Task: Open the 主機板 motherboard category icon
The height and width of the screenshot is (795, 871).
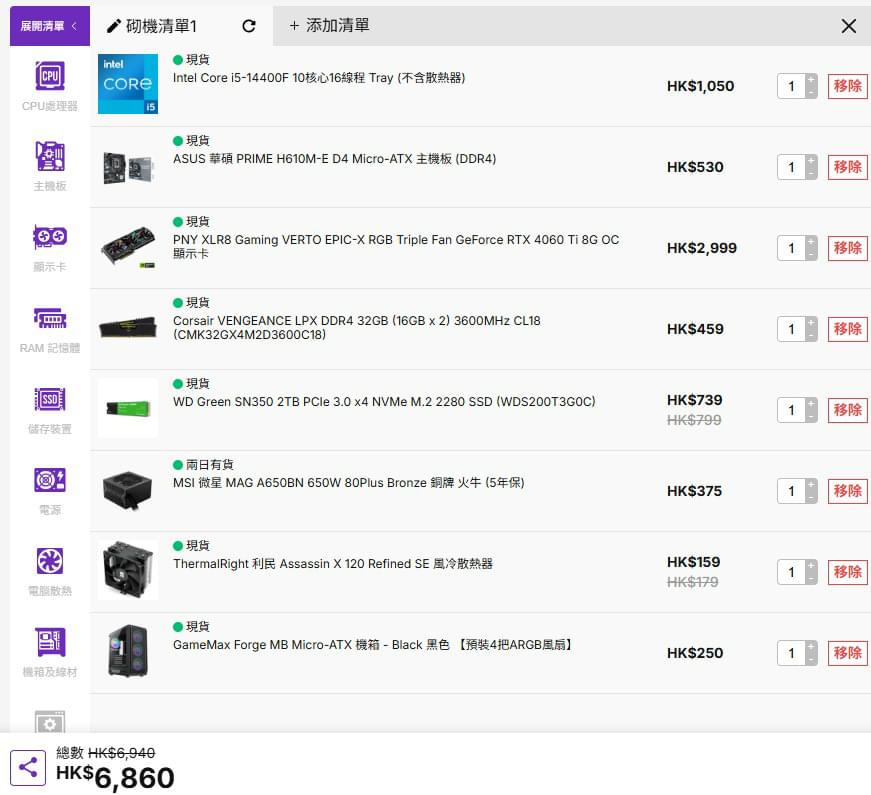Action: (x=50, y=157)
